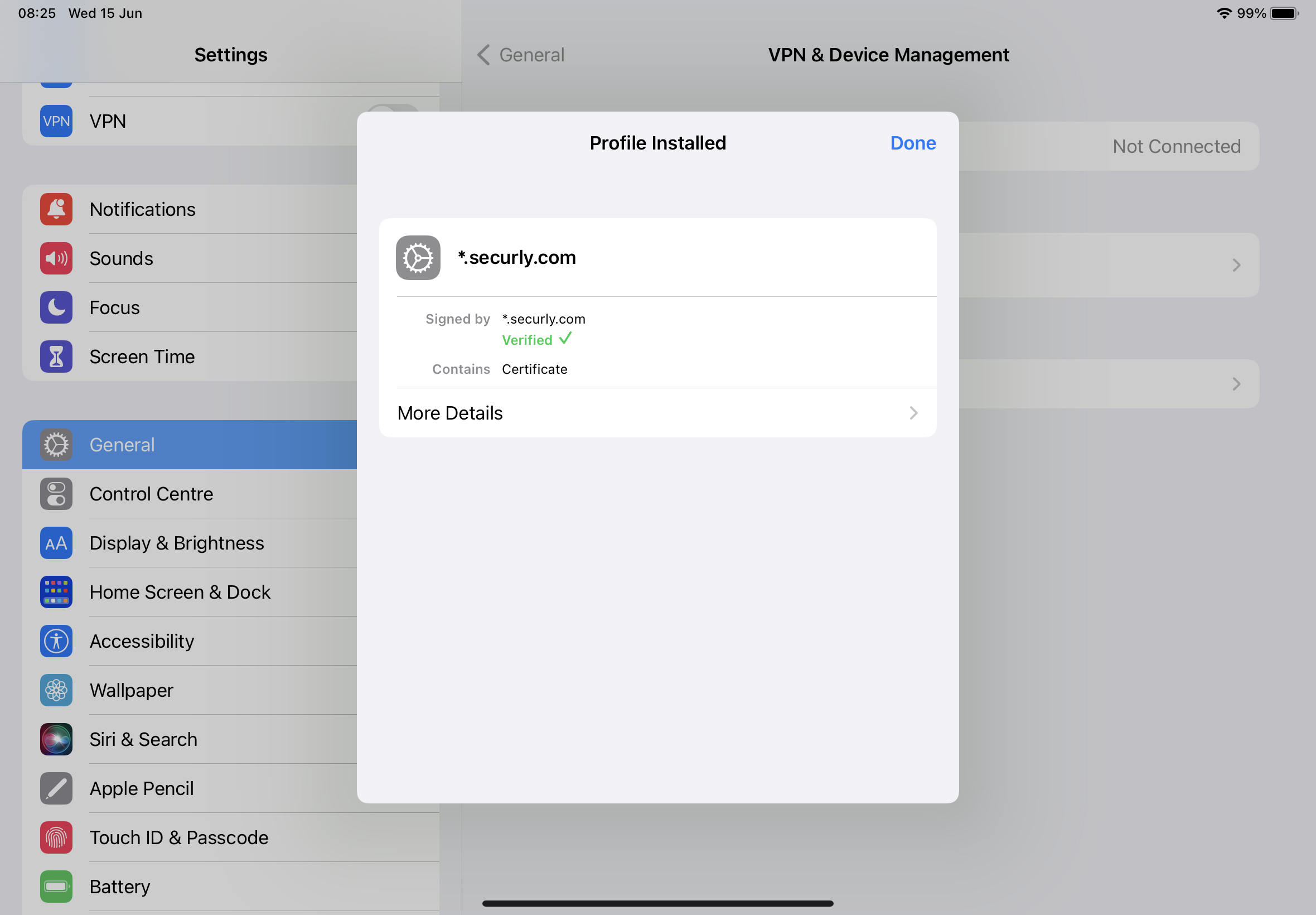
Task: Expand the lower chevron row in Device Management
Action: (x=1109, y=384)
